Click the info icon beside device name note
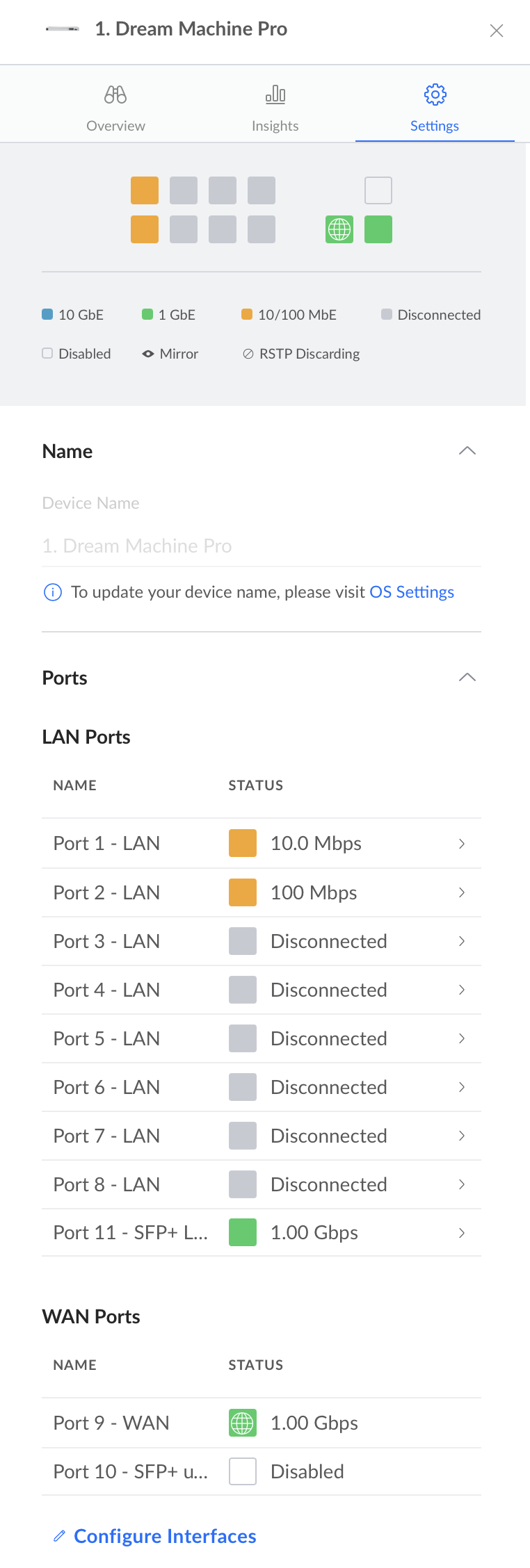 click(x=53, y=592)
